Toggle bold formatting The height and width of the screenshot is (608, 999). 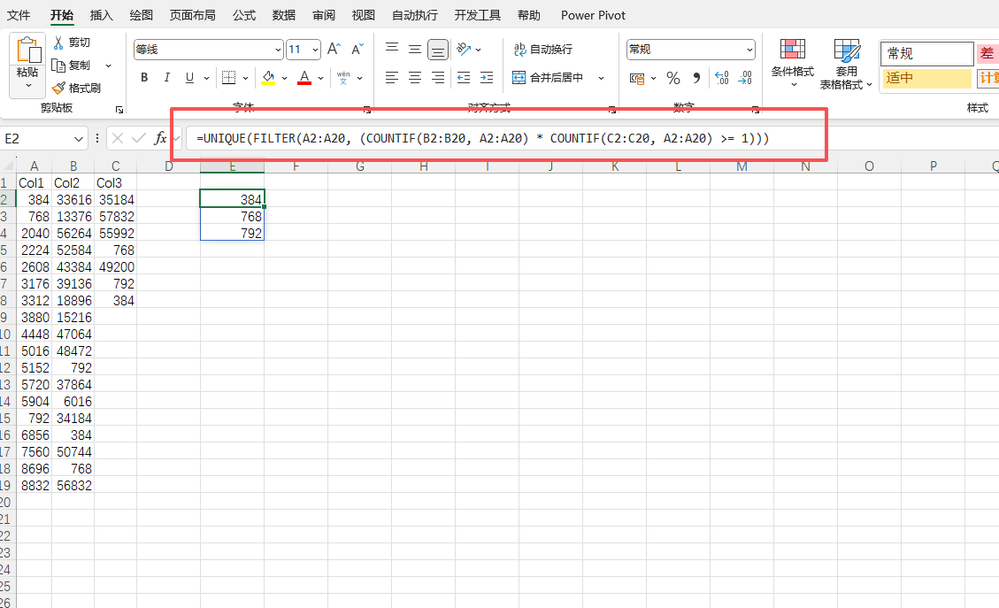(x=145, y=77)
